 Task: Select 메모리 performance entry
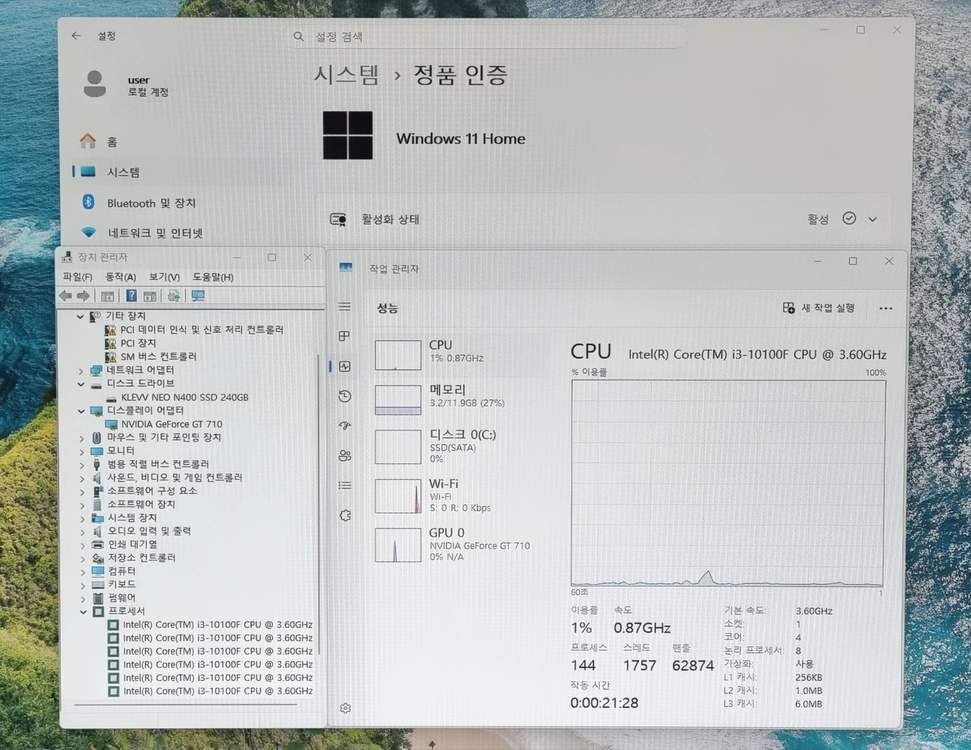pos(458,399)
